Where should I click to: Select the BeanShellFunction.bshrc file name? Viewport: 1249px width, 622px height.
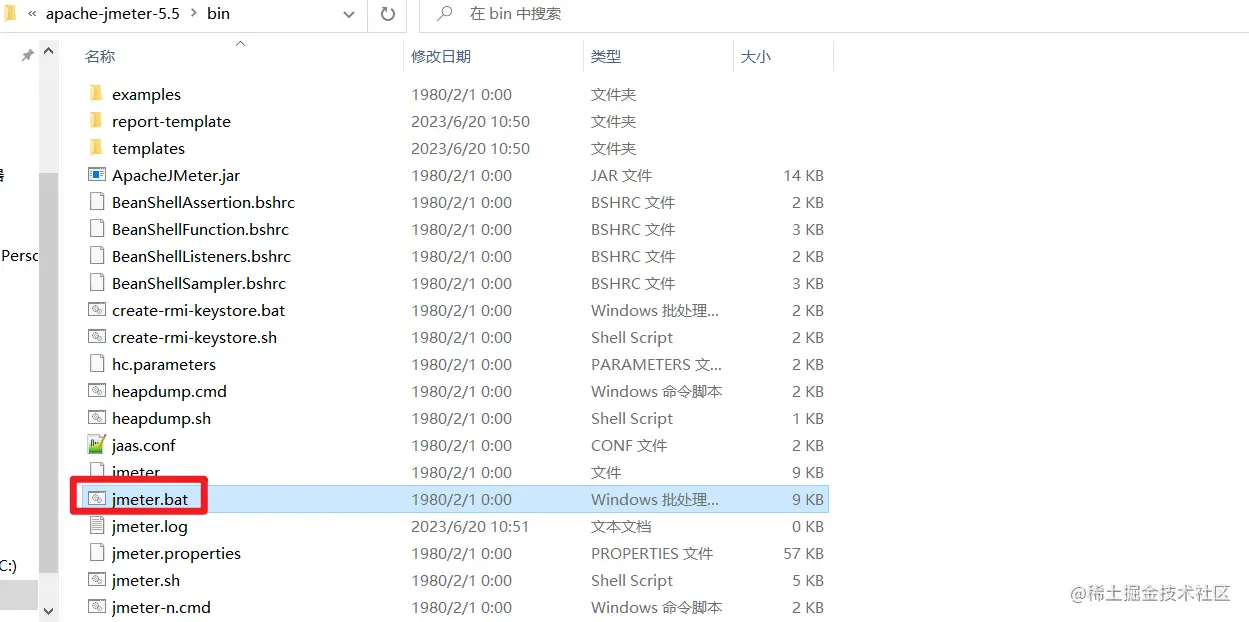pos(200,229)
